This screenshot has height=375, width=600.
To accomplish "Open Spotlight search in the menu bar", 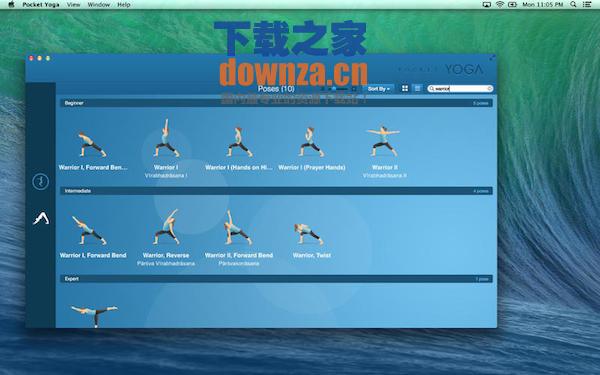I will [573, 5].
